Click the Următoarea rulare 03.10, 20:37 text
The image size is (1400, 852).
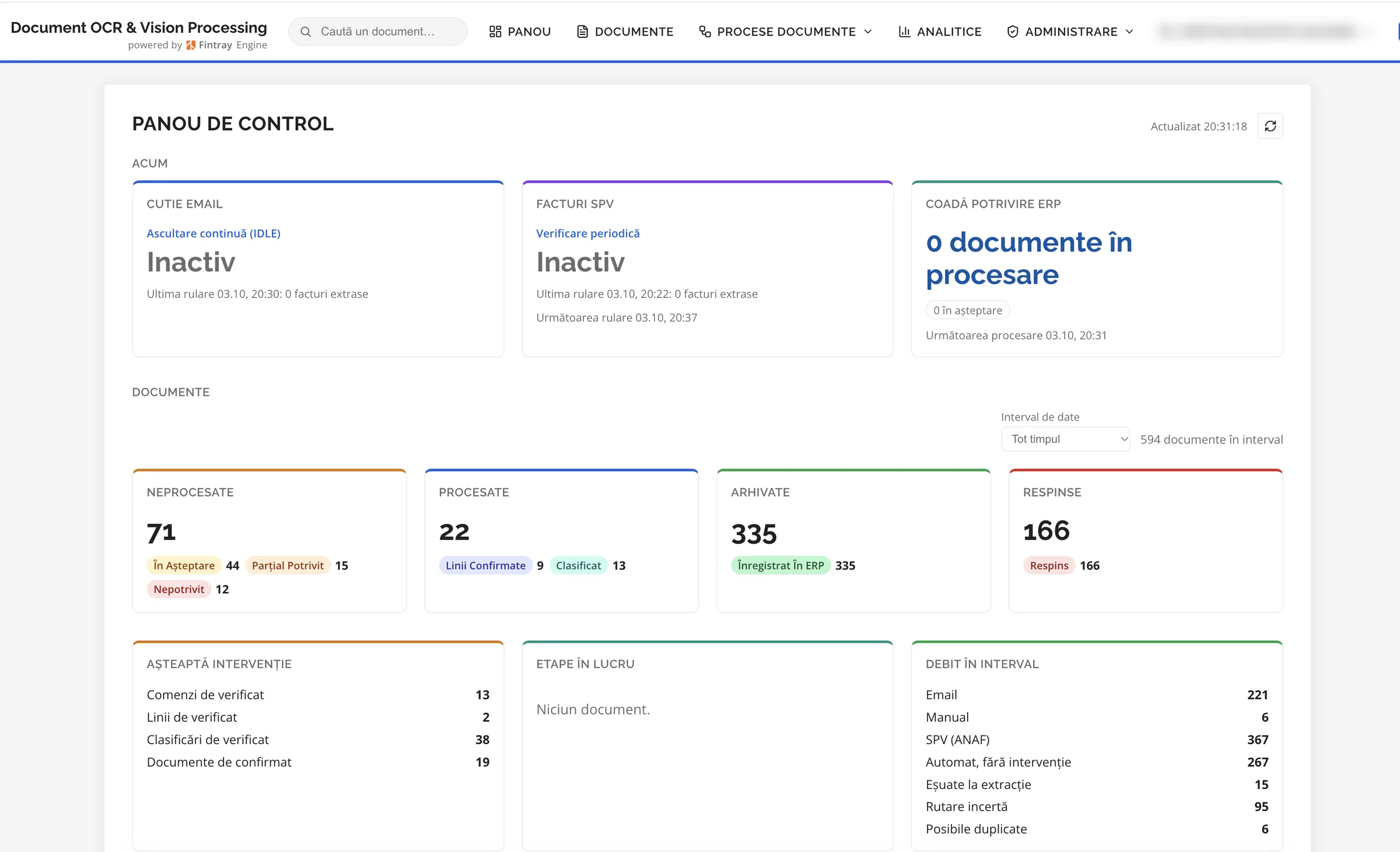pyautogui.click(x=617, y=318)
